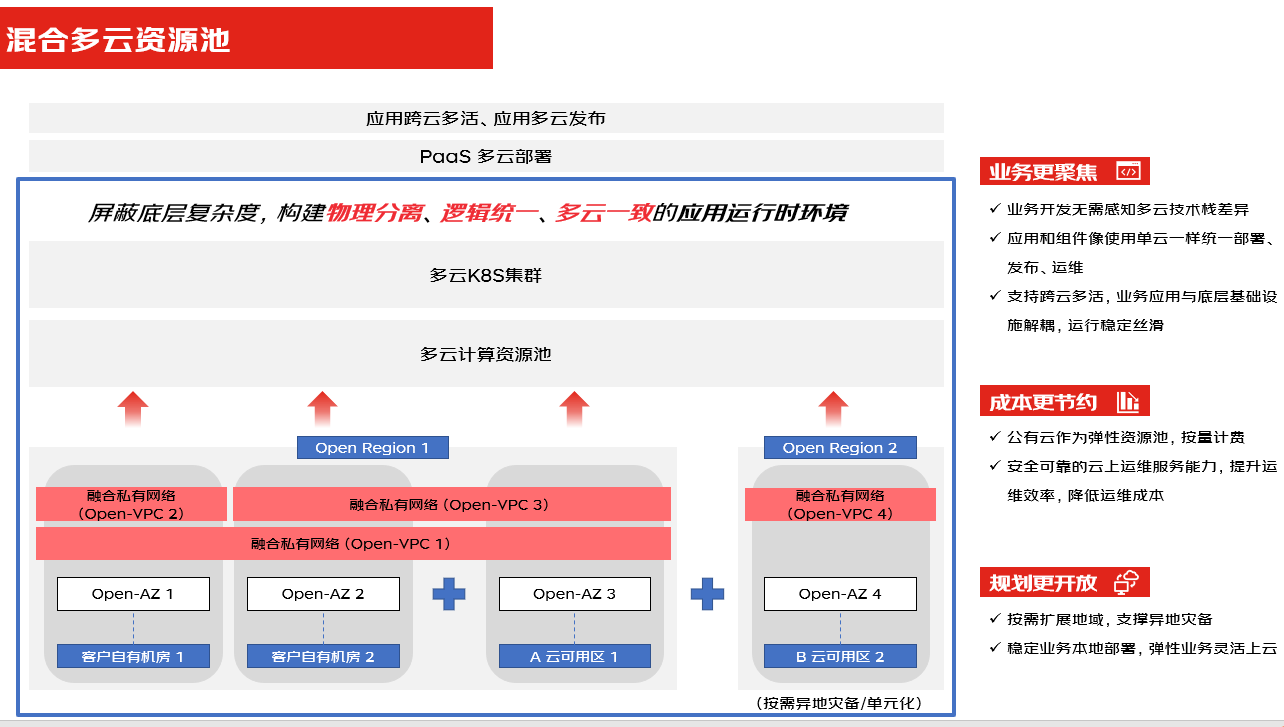Click the A 云可用区 1 box
The width and height of the screenshot is (1284, 727).
tap(575, 657)
